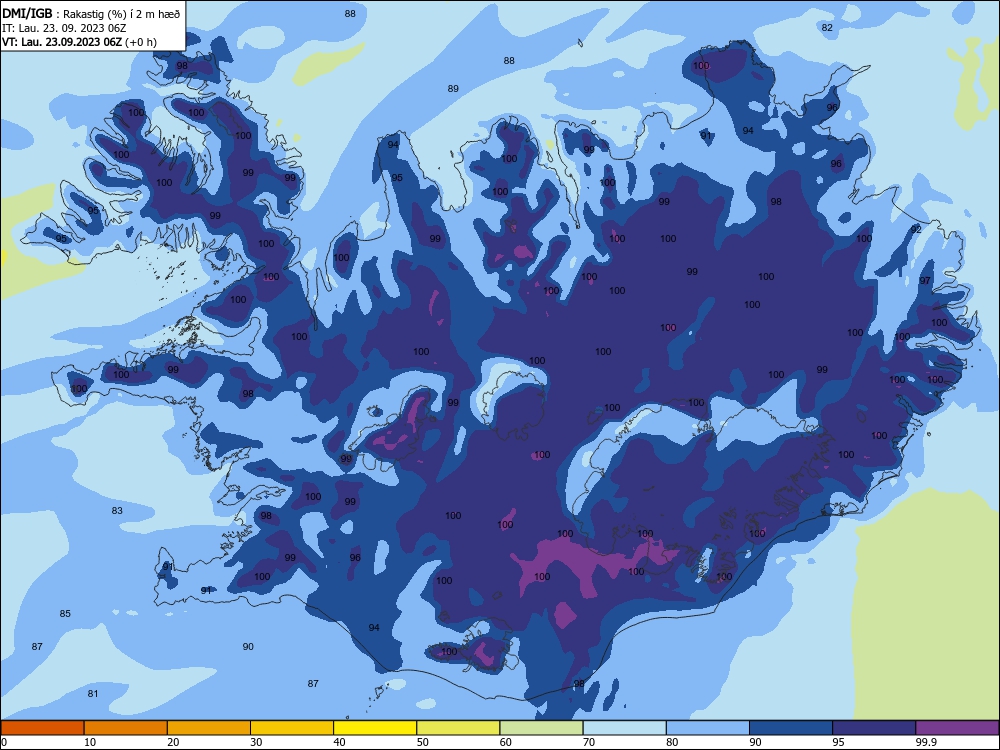Viewport: 1000px width, 750px height.
Task: Click the 'VT: Lau. 23.09.2023 06Z (+0 h)' line
Action: pyautogui.click(x=79, y=42)
